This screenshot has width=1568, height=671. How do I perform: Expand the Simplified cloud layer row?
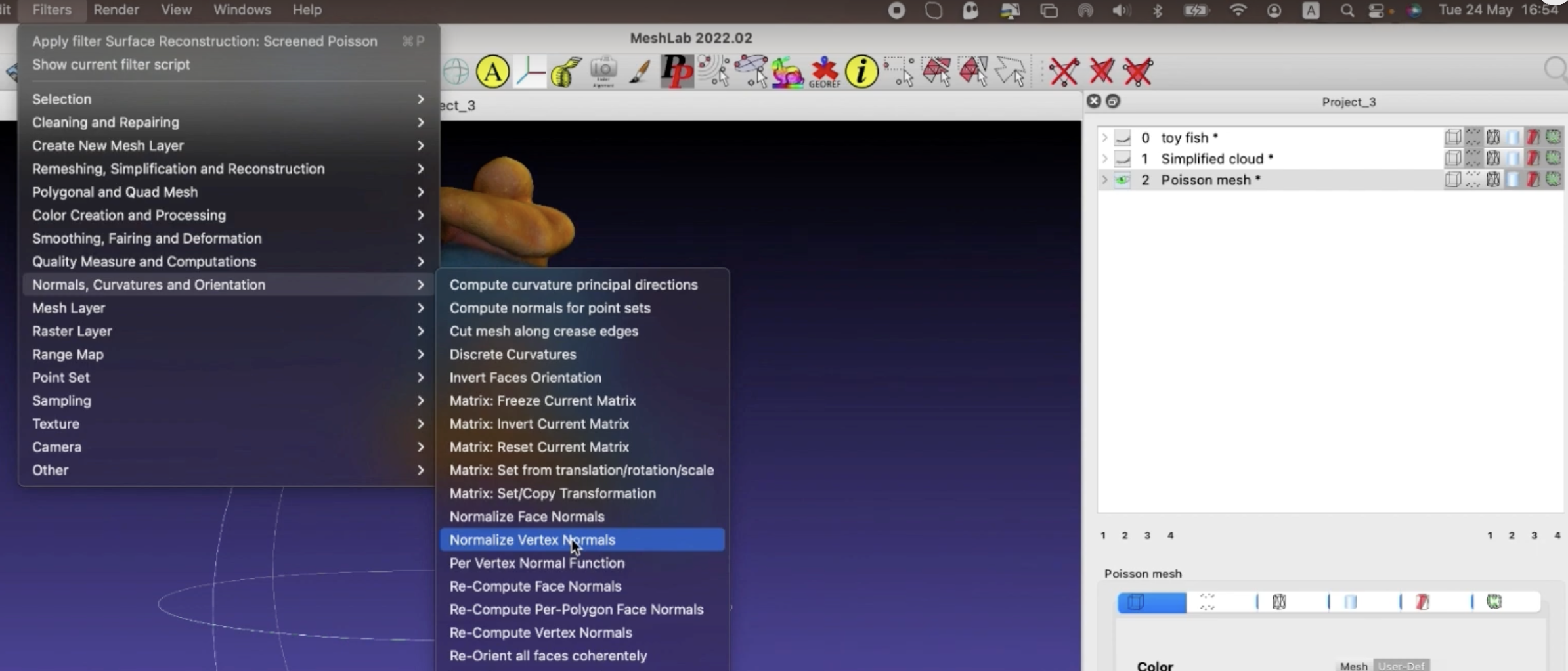(1104, 159)
